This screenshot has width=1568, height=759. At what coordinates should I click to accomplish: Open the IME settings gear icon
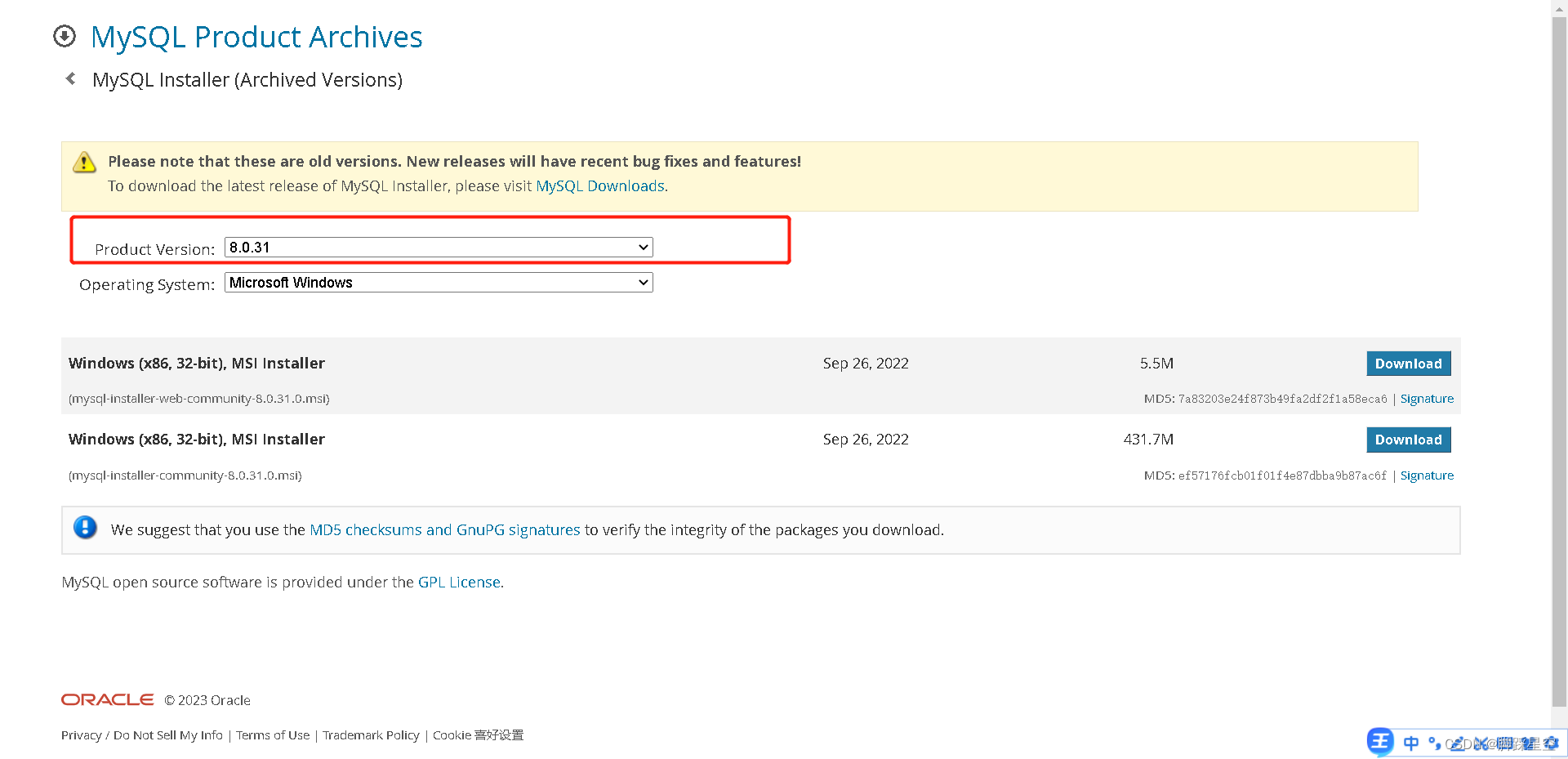(1551, 743)
